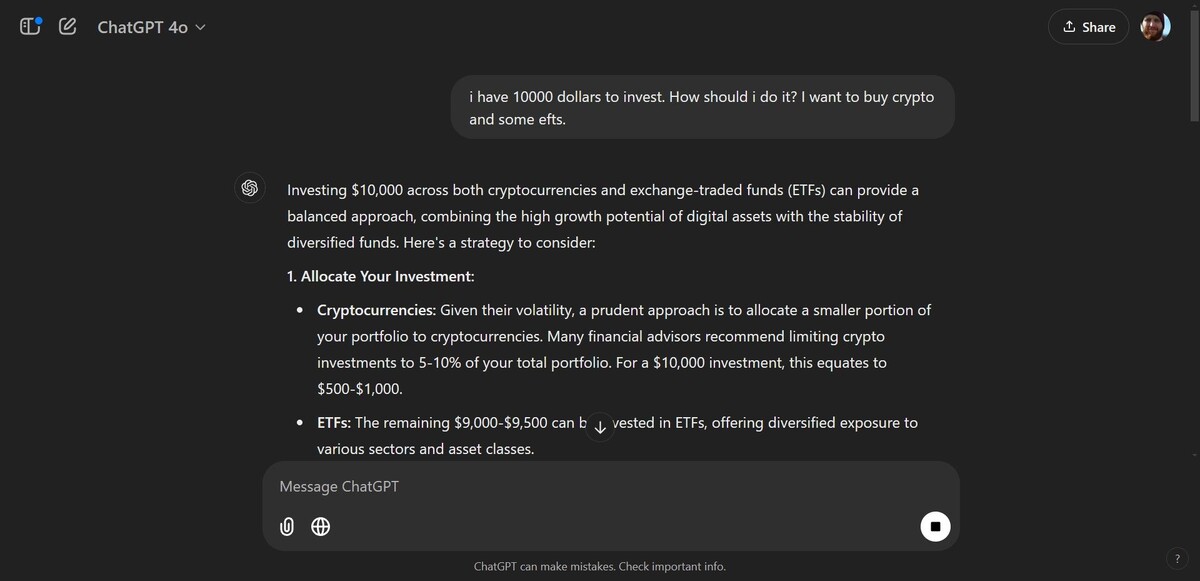
Task: Select the user's 10000 dollars message bubble
Action: pyautogui.click(x=702, y=108)
